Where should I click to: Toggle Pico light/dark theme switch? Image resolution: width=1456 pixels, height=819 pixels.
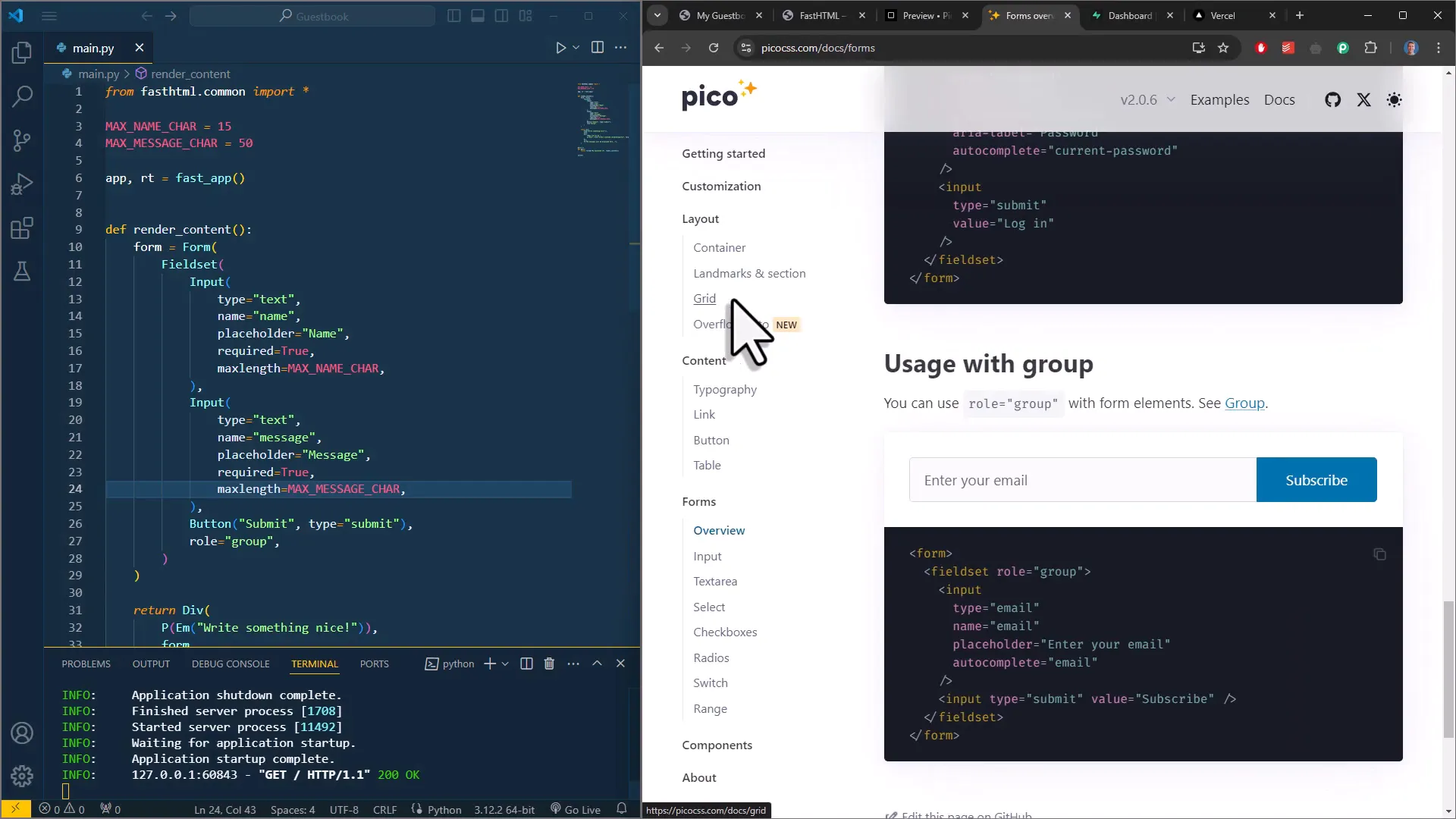1394,100
